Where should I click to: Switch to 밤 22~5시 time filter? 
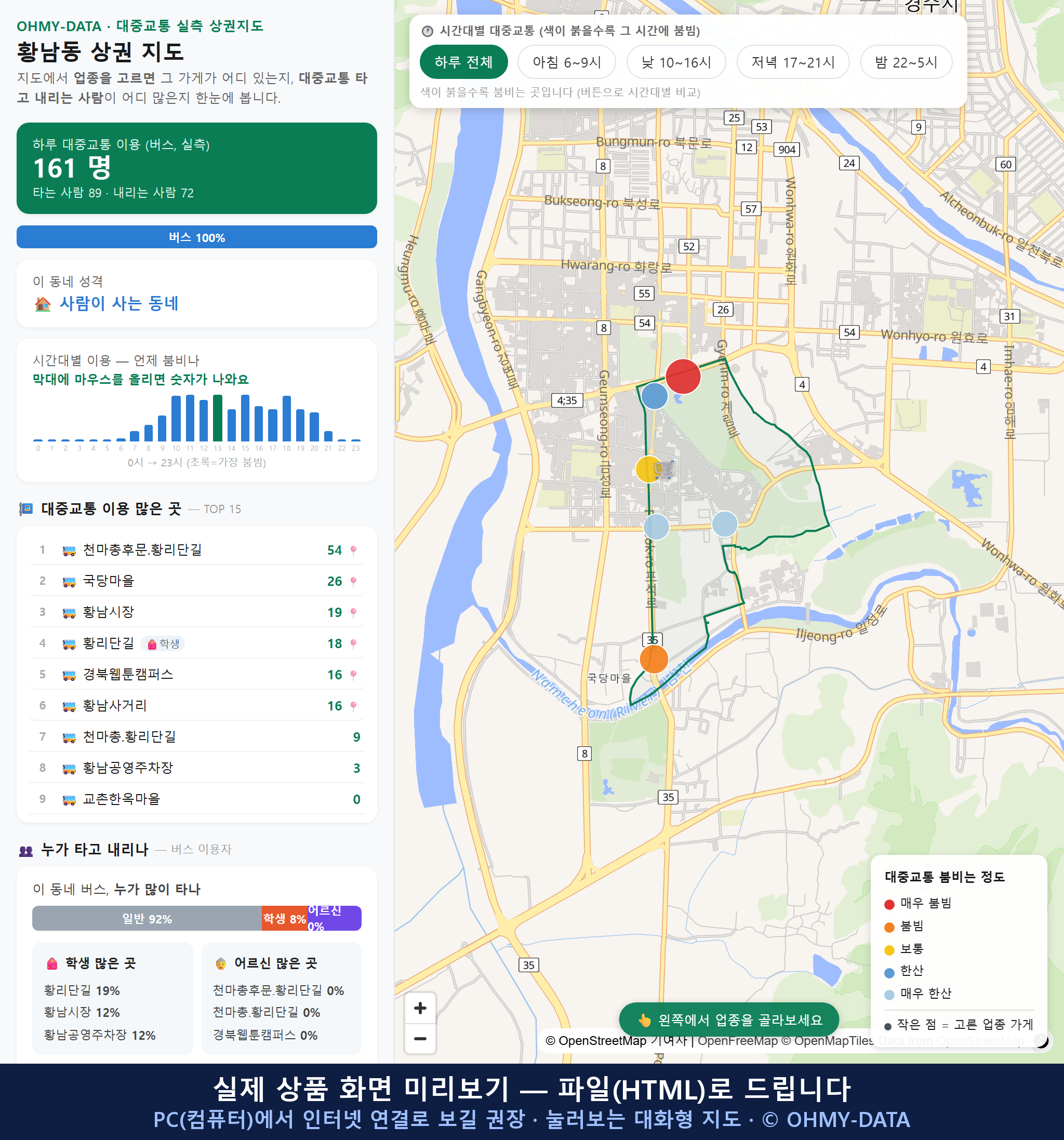point(906,62)
